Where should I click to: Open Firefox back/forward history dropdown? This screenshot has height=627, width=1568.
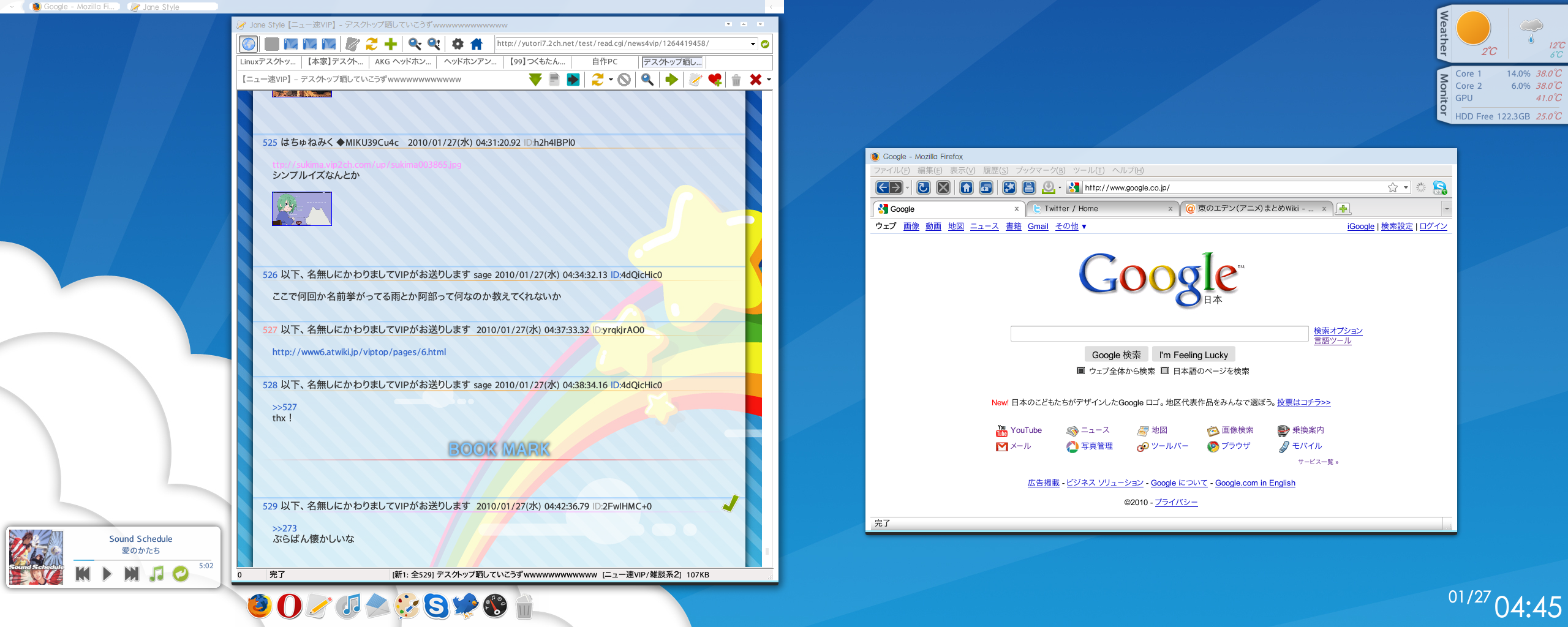[907, 187]
